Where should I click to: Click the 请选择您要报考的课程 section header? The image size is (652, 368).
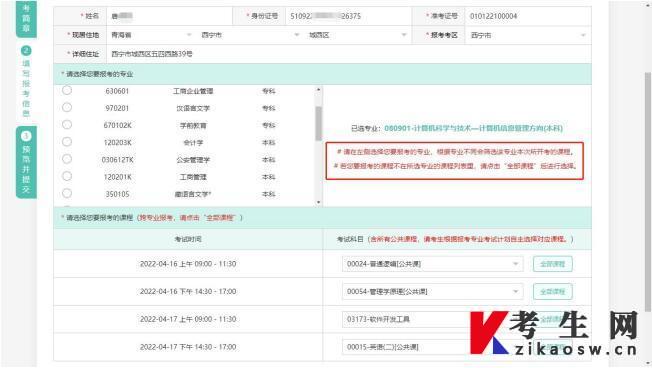click(x=322, y=217)
